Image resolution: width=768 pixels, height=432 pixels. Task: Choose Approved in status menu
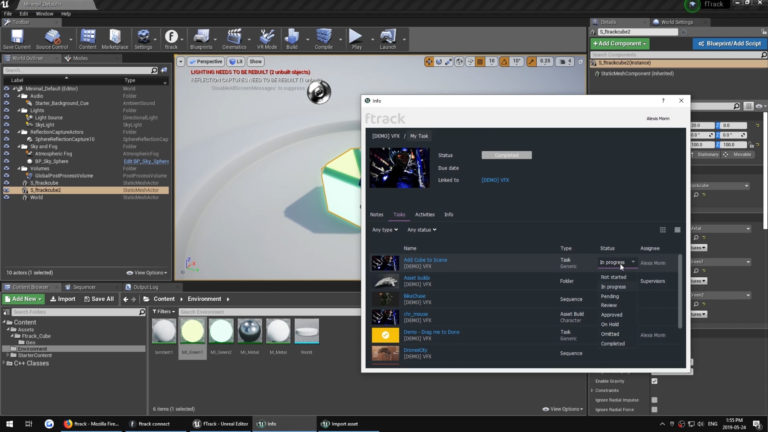611,315
